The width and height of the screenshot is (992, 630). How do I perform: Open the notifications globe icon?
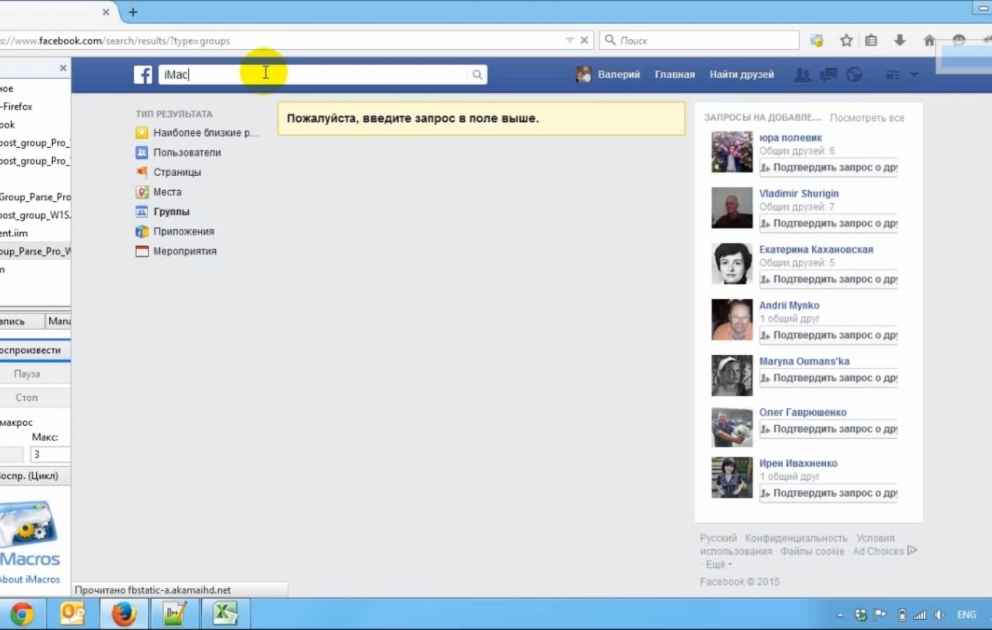[854, 75]
